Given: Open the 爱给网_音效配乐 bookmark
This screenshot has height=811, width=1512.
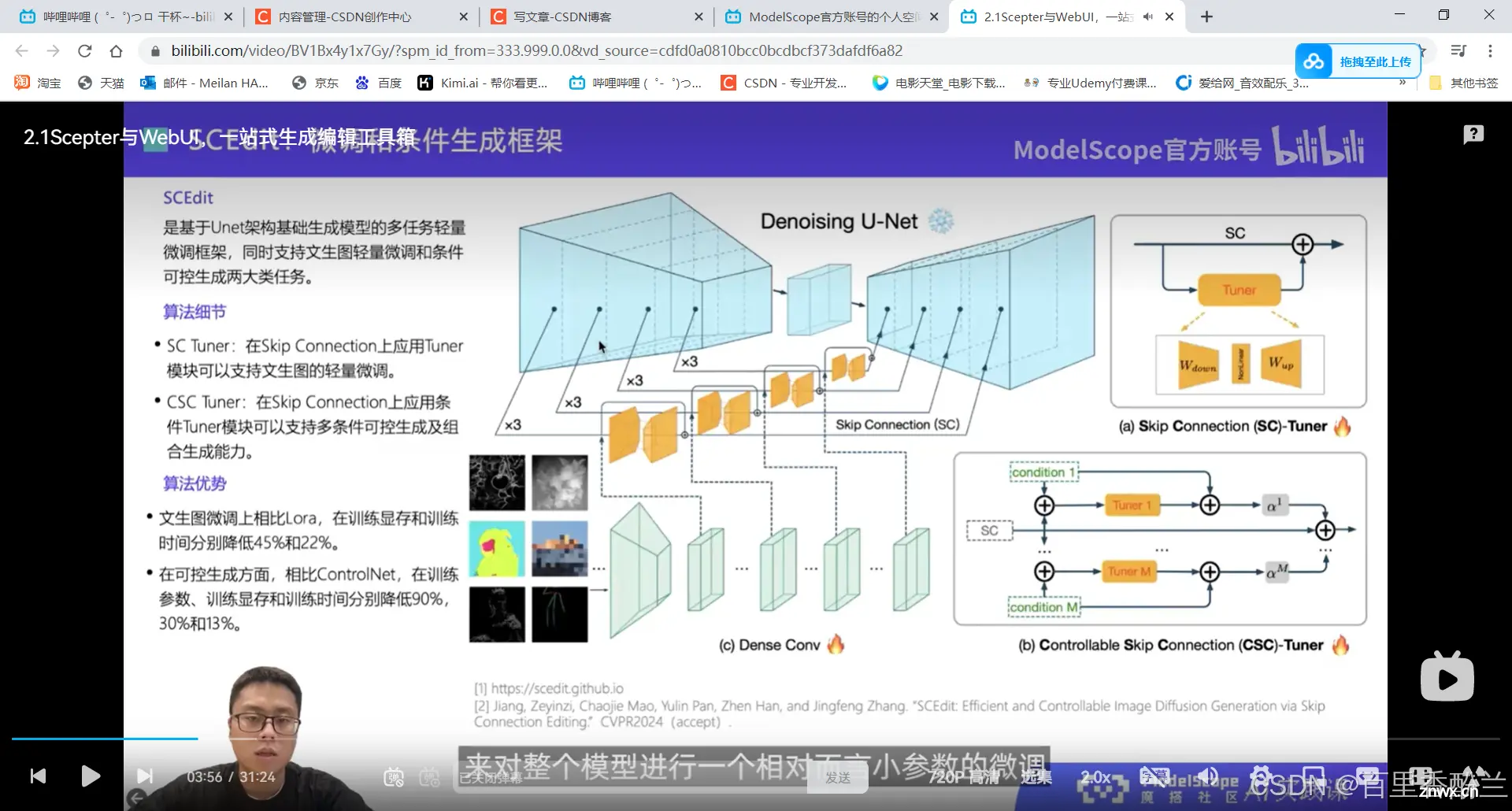Looking at the screenshot, I should [x=1241, y=83].
